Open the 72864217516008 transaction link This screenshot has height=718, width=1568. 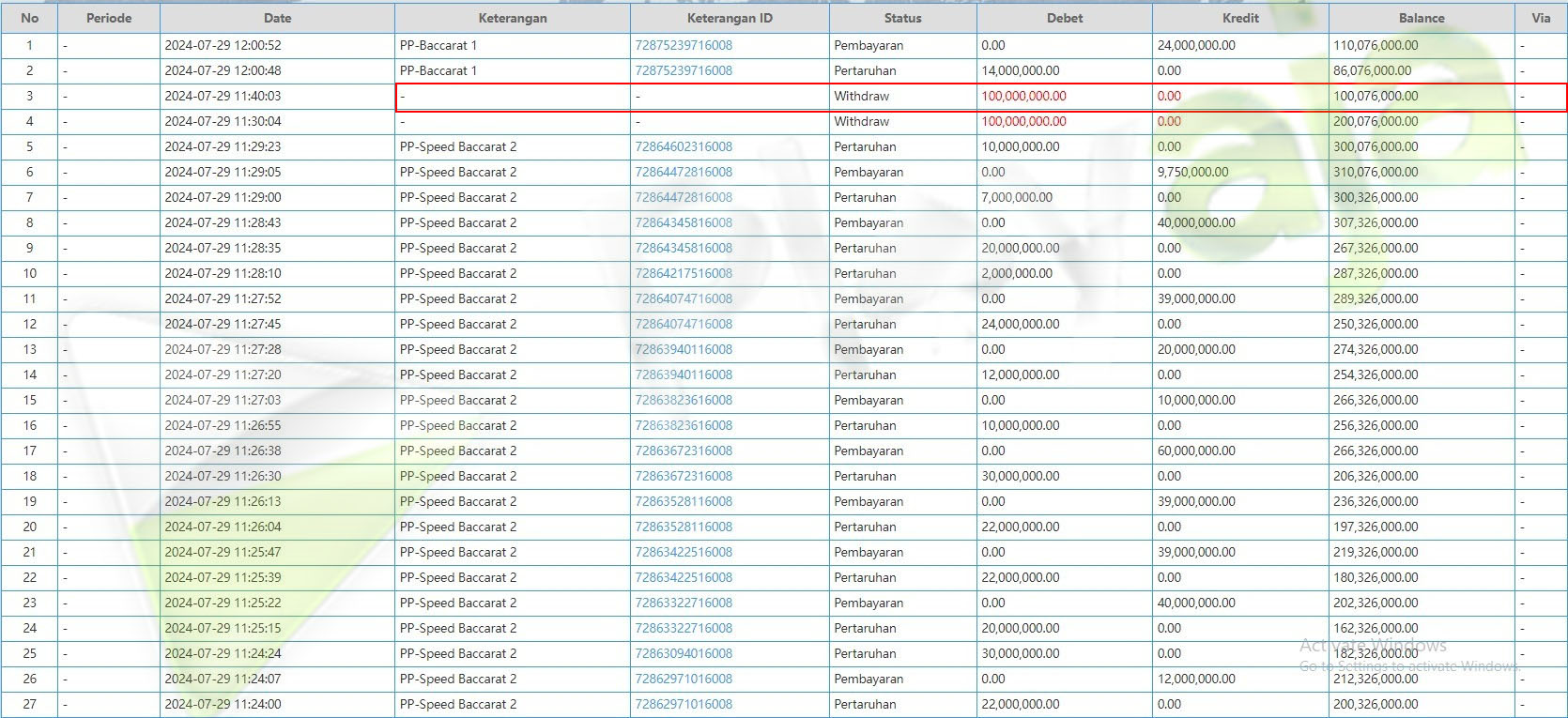pyautogui.click(x=684, y=273)
